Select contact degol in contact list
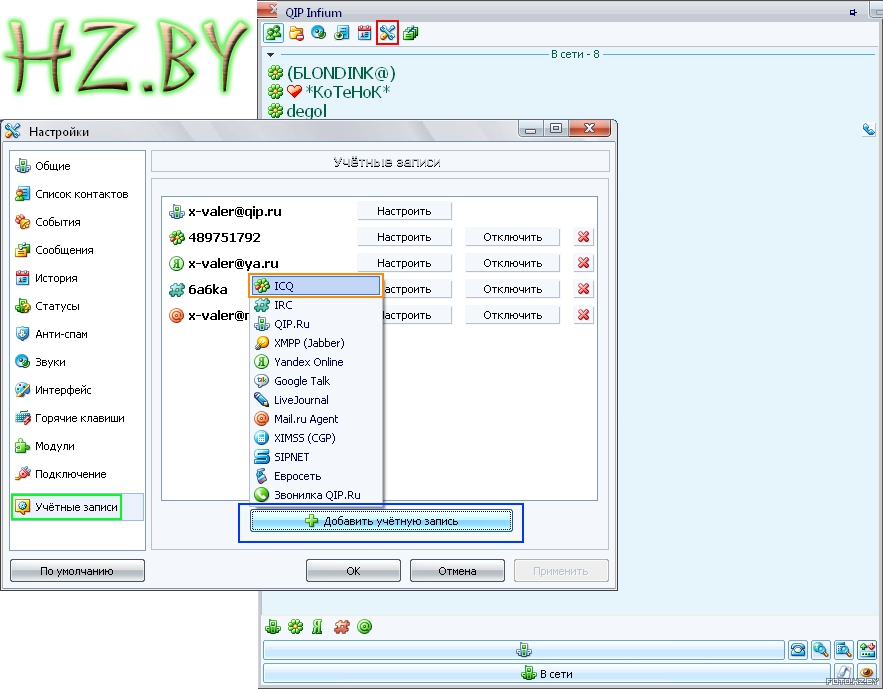Screen dimensions: 883x689 [297, 110]
